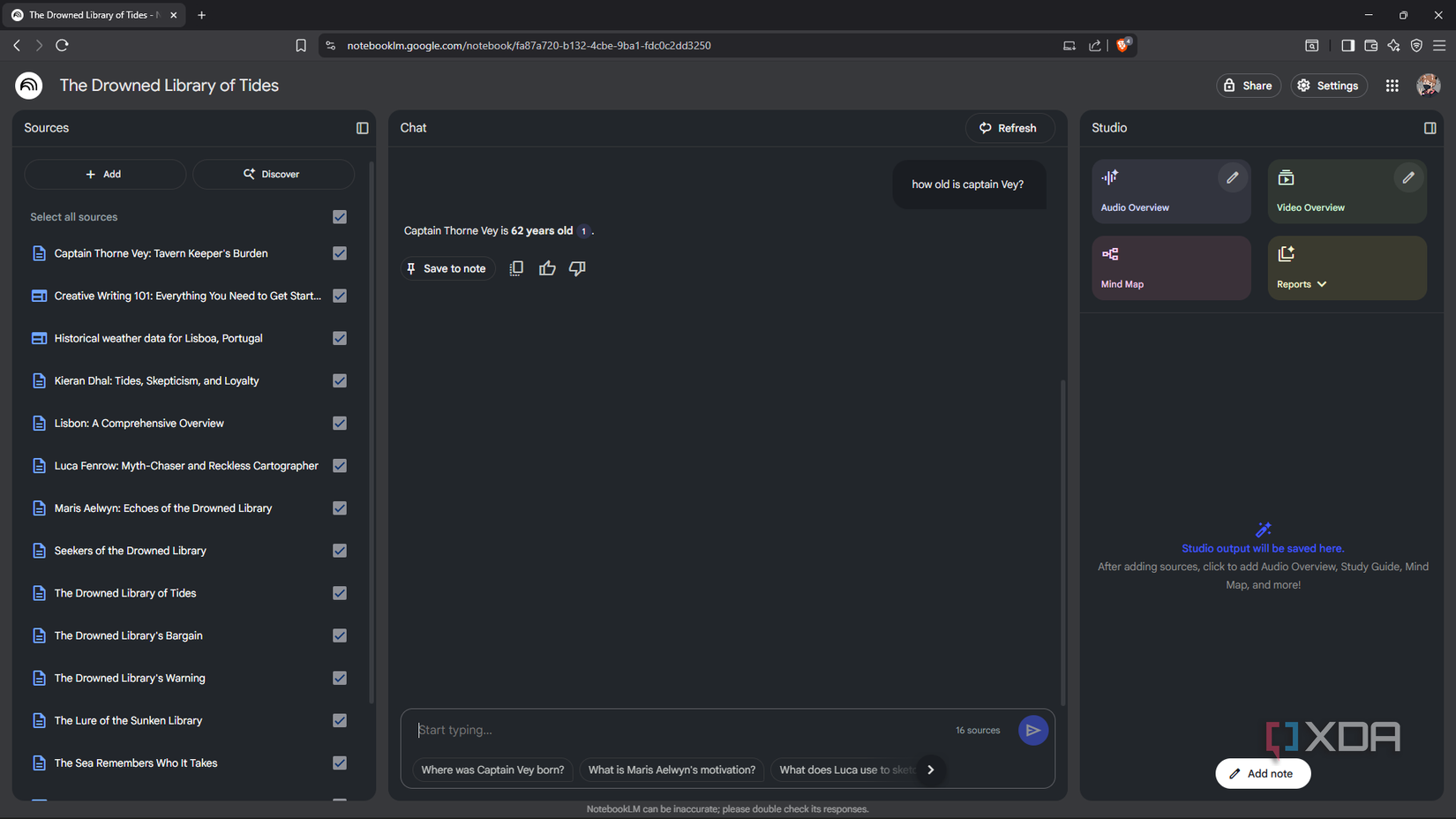This screenshot has height=819, width=1456.
Task: Select The Drowned Library of Tides tab
Action: coord(93,15)
